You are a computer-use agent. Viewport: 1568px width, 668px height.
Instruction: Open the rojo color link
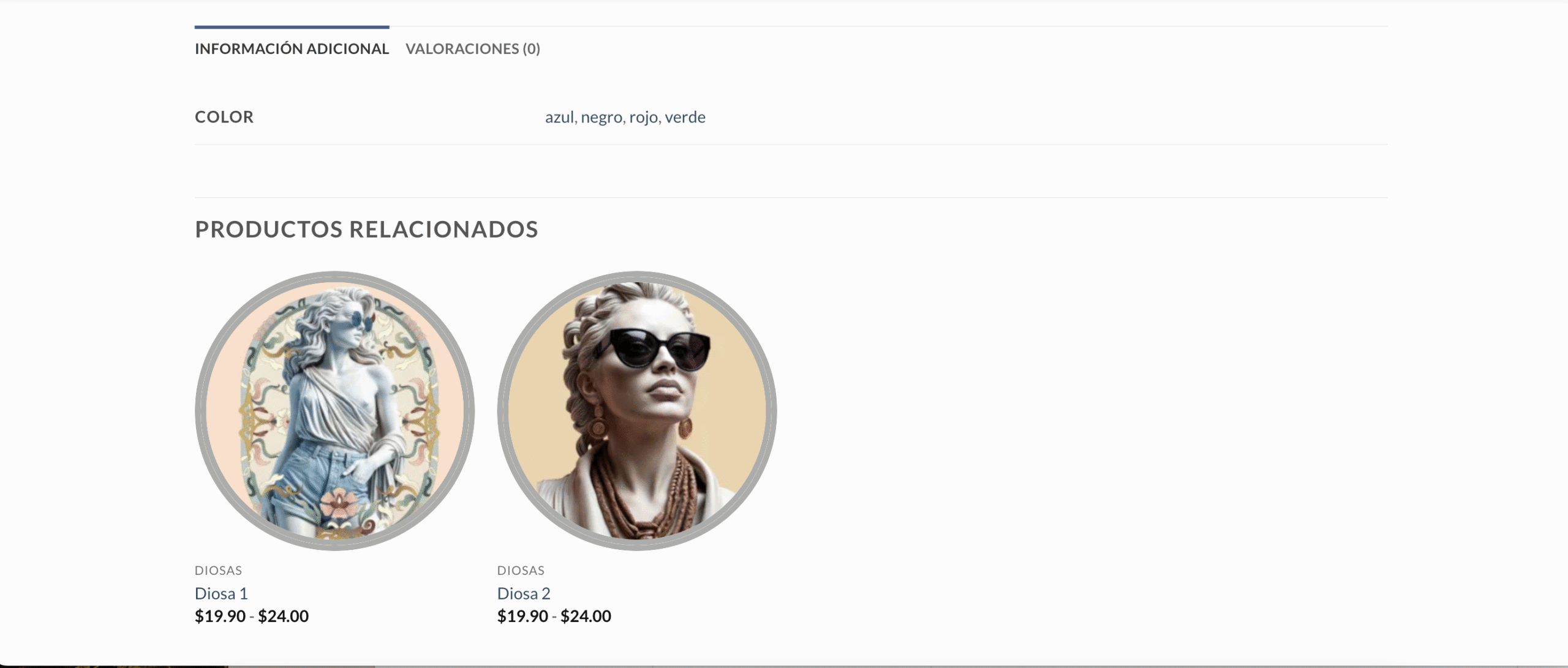(x=643, y=117)
